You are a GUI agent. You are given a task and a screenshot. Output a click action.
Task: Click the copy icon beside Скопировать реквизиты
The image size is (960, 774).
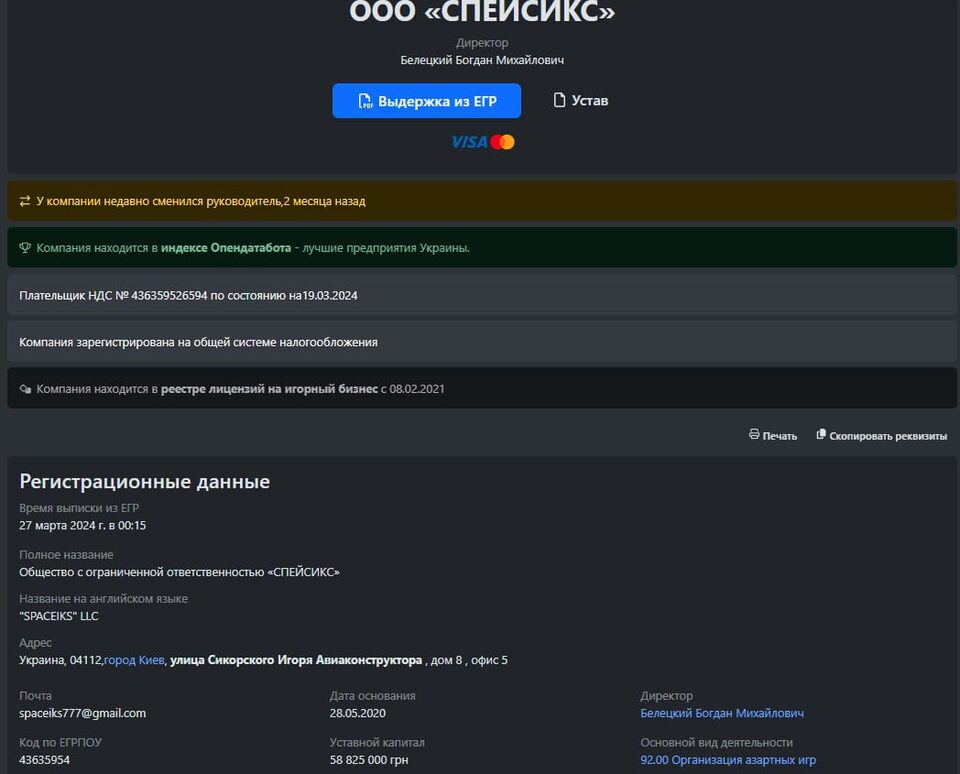[821, 435]
